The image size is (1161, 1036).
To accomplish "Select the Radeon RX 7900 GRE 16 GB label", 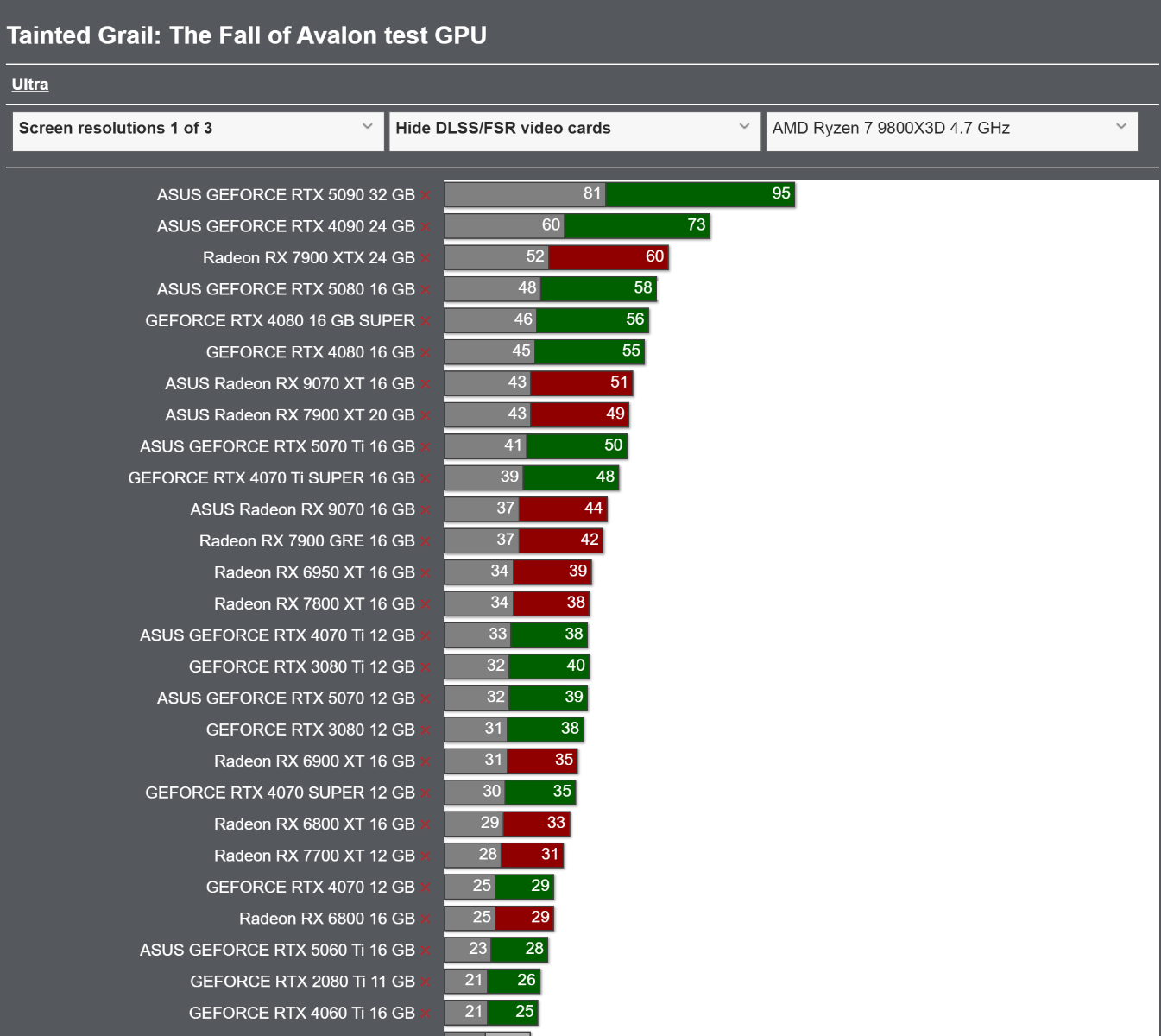I will (307, 541).
